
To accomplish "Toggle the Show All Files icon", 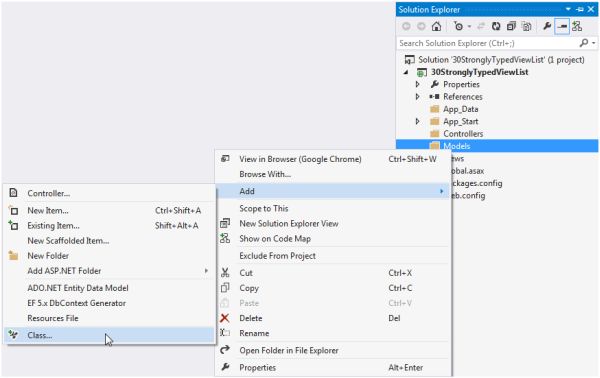I will click(x=527, y=26).
